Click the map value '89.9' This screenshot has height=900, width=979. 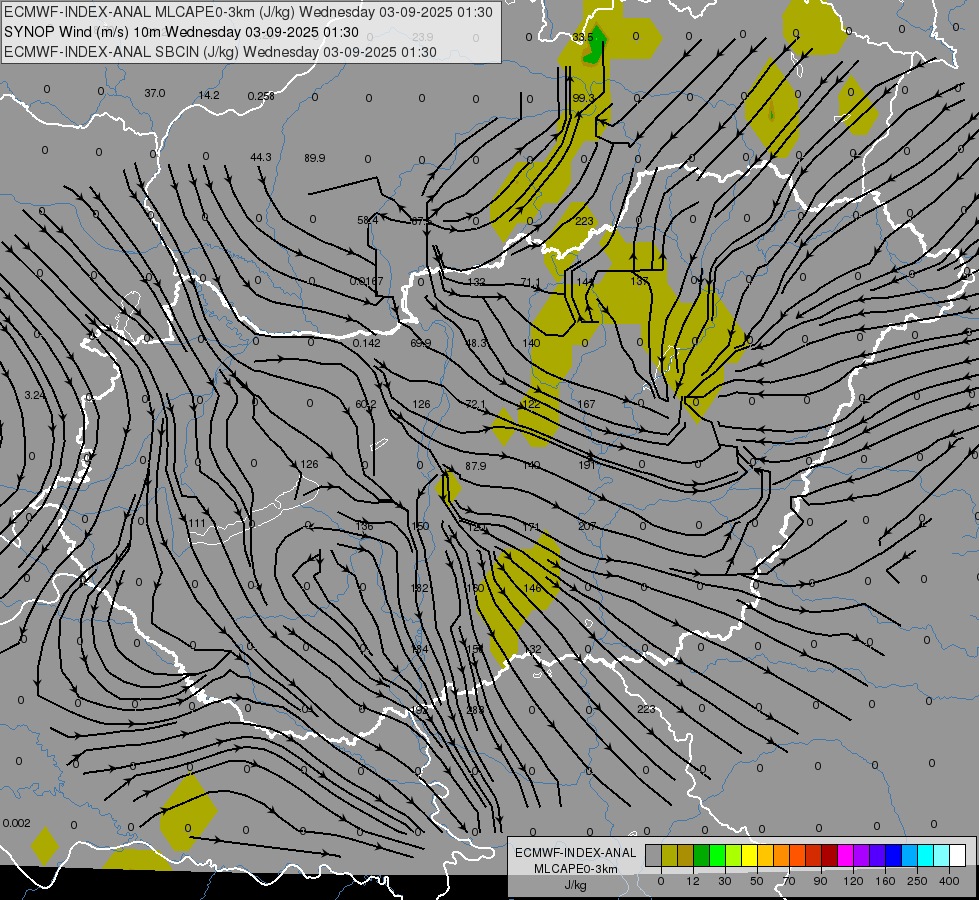coord(315,159)
